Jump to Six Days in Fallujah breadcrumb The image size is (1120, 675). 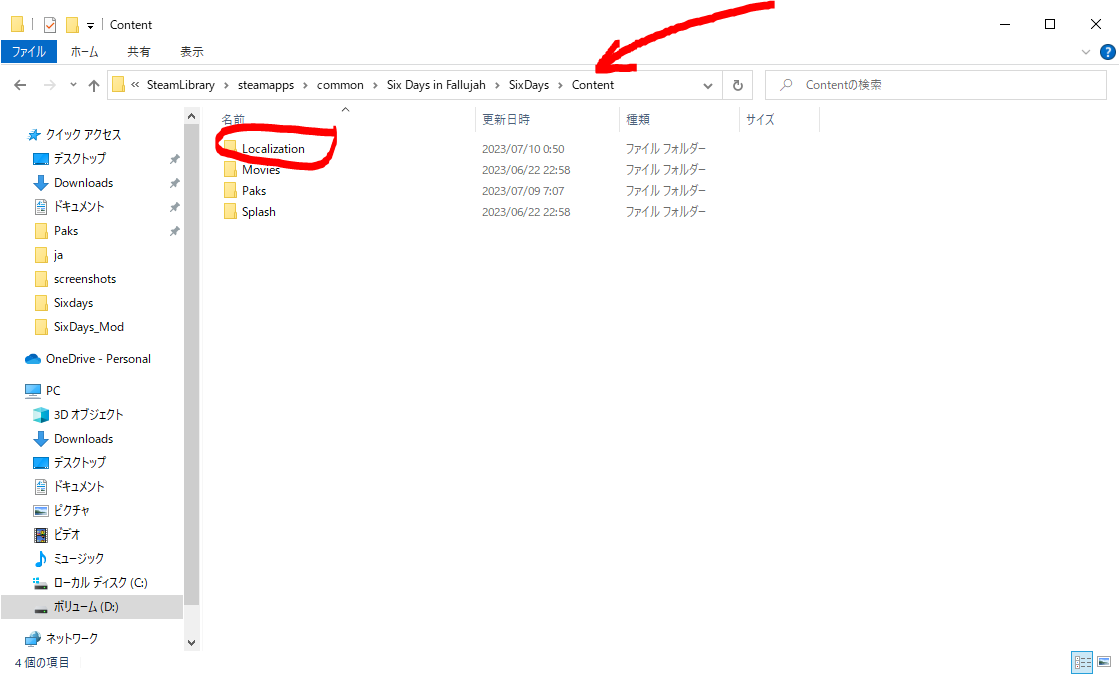(436, 85)
